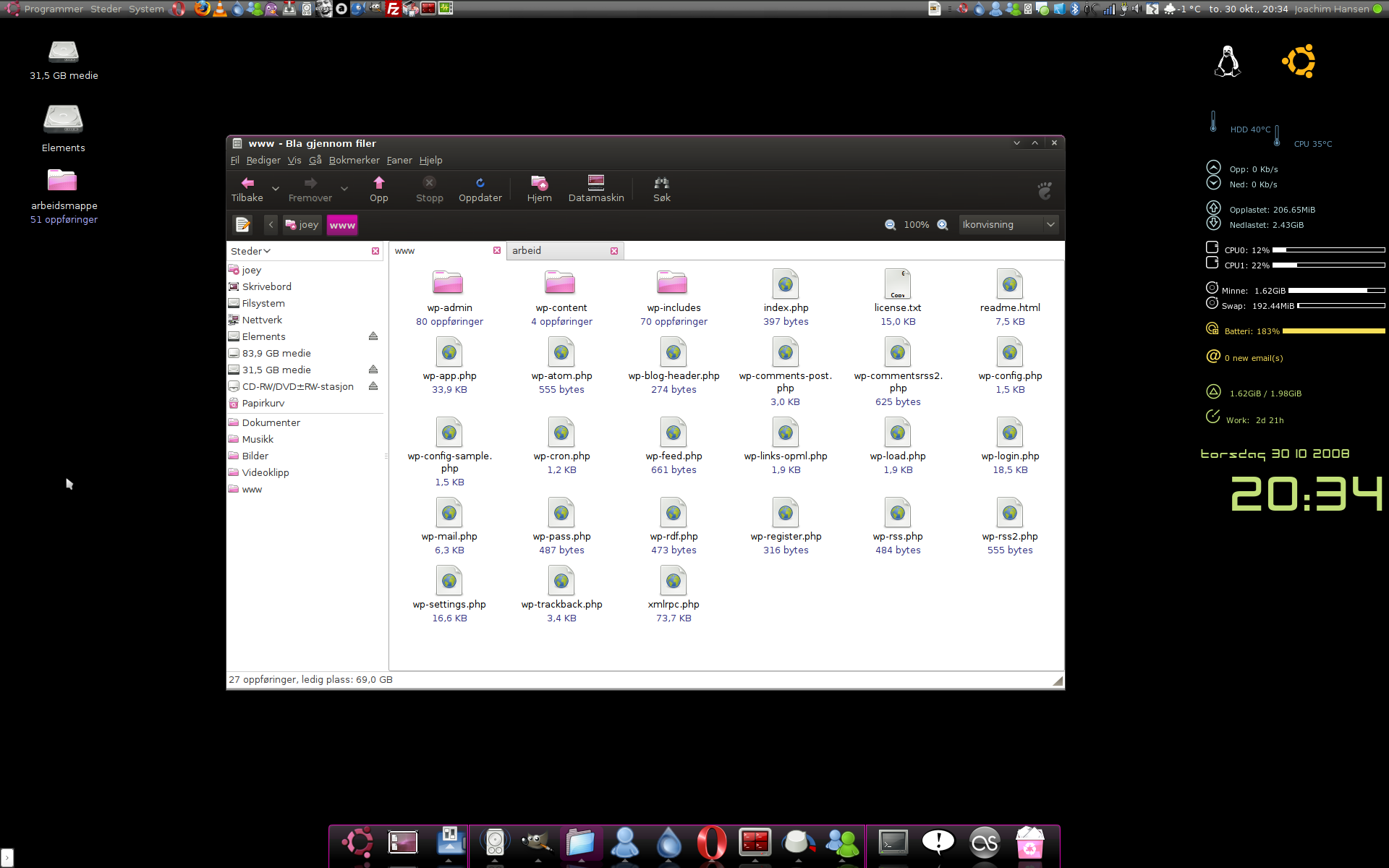Launch GIMP from the dock
The height and width of the screenshot is (868, 1389).
tap(538, 843)
